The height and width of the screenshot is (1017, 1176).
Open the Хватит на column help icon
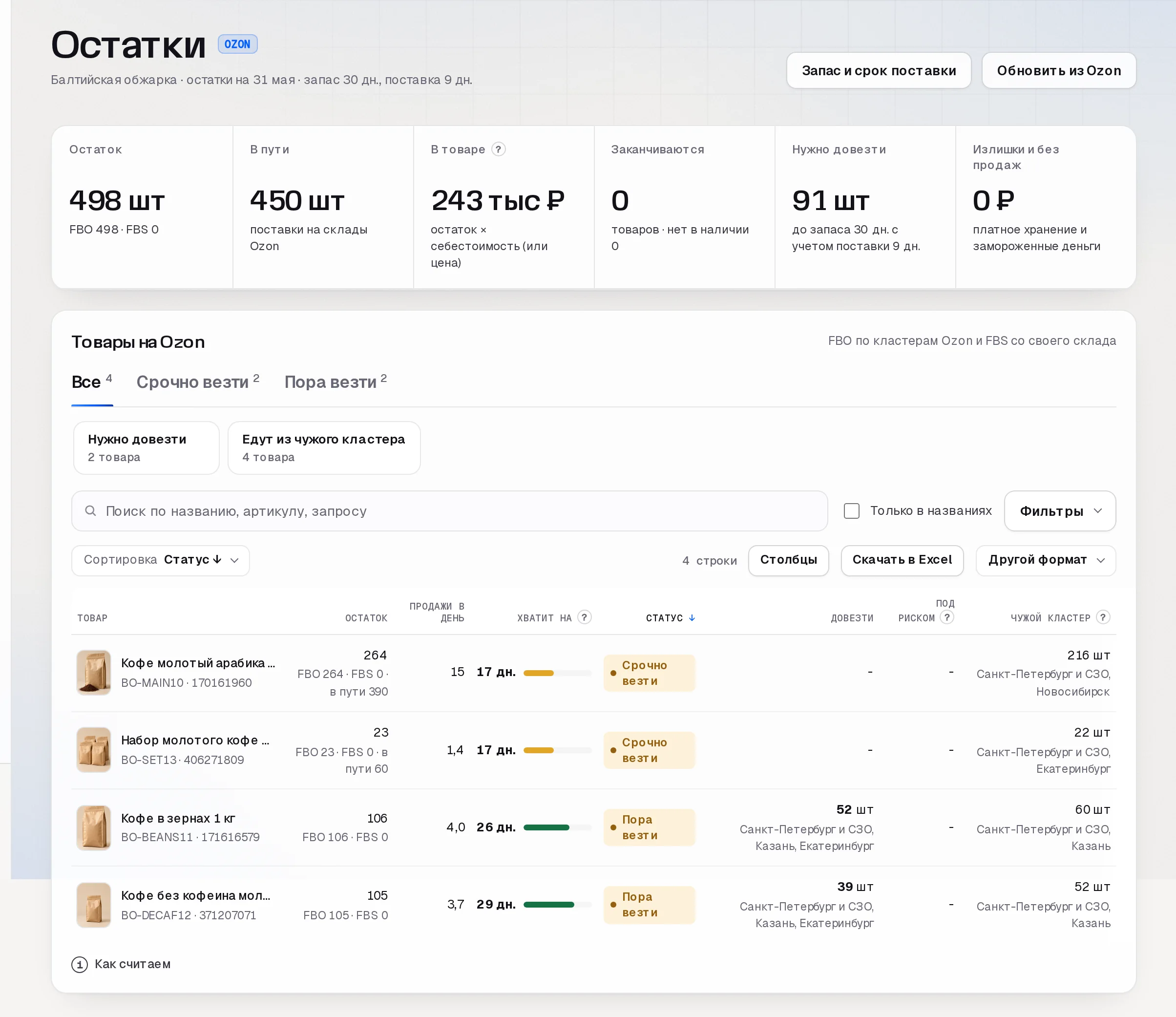point(584,617)
